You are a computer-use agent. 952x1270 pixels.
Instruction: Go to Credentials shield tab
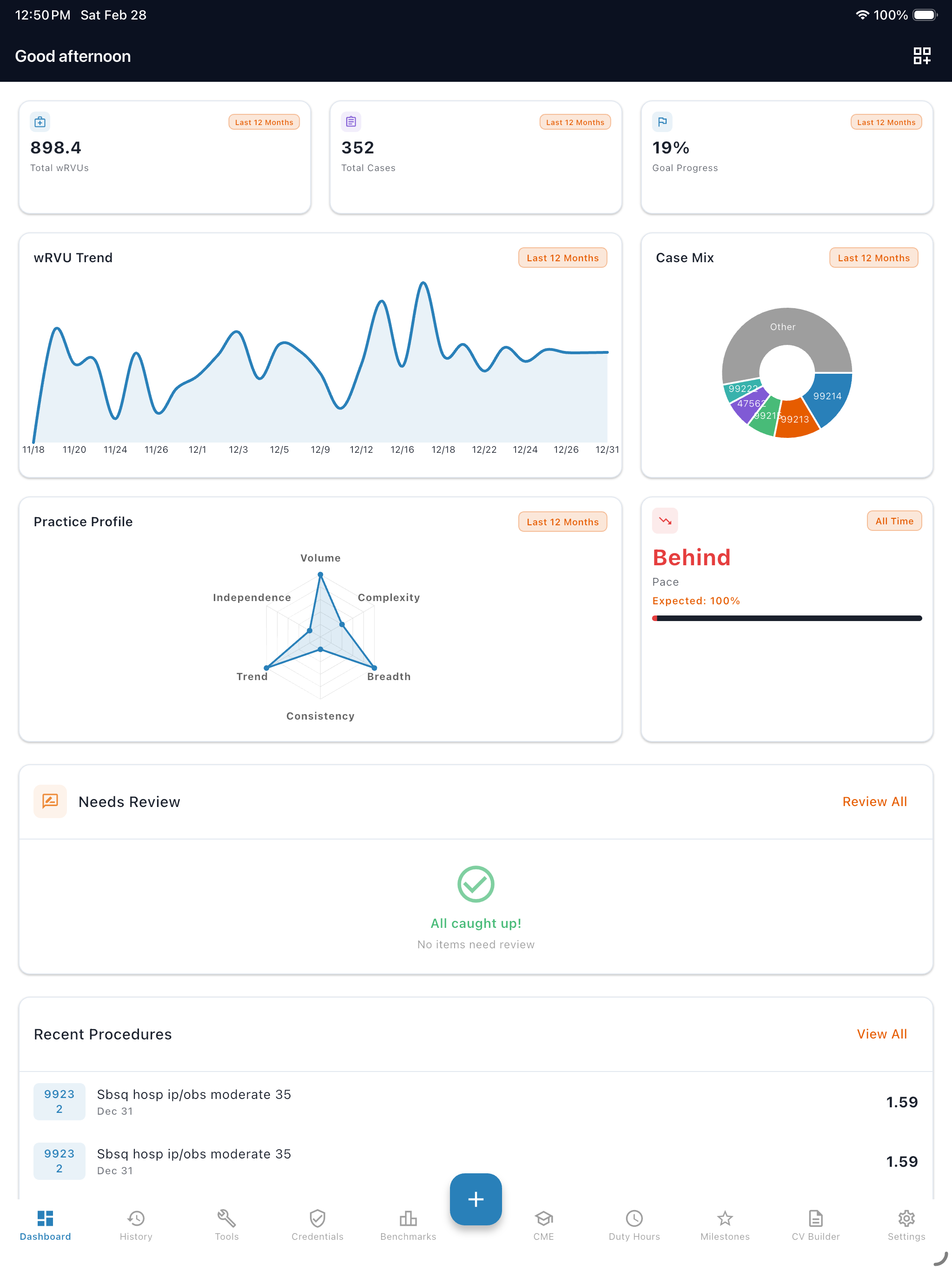pos(317,1224)
